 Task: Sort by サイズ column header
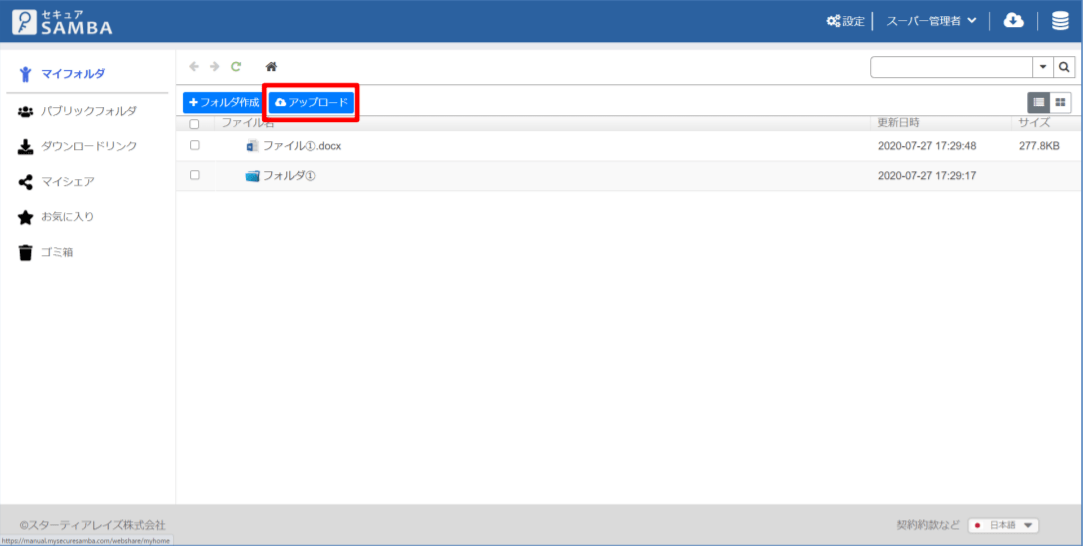pos(1034,123)
